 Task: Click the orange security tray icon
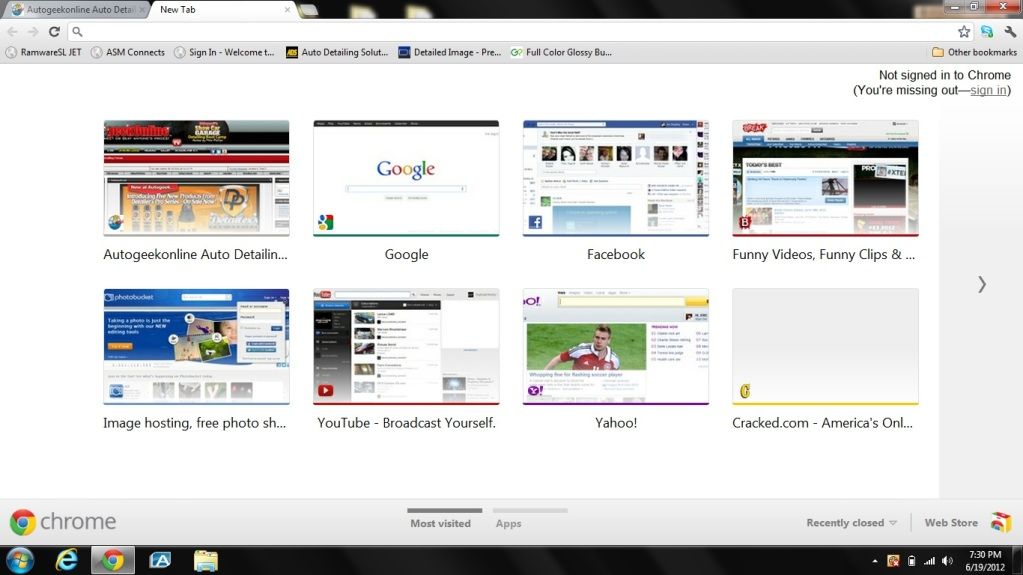pos(893,561)
